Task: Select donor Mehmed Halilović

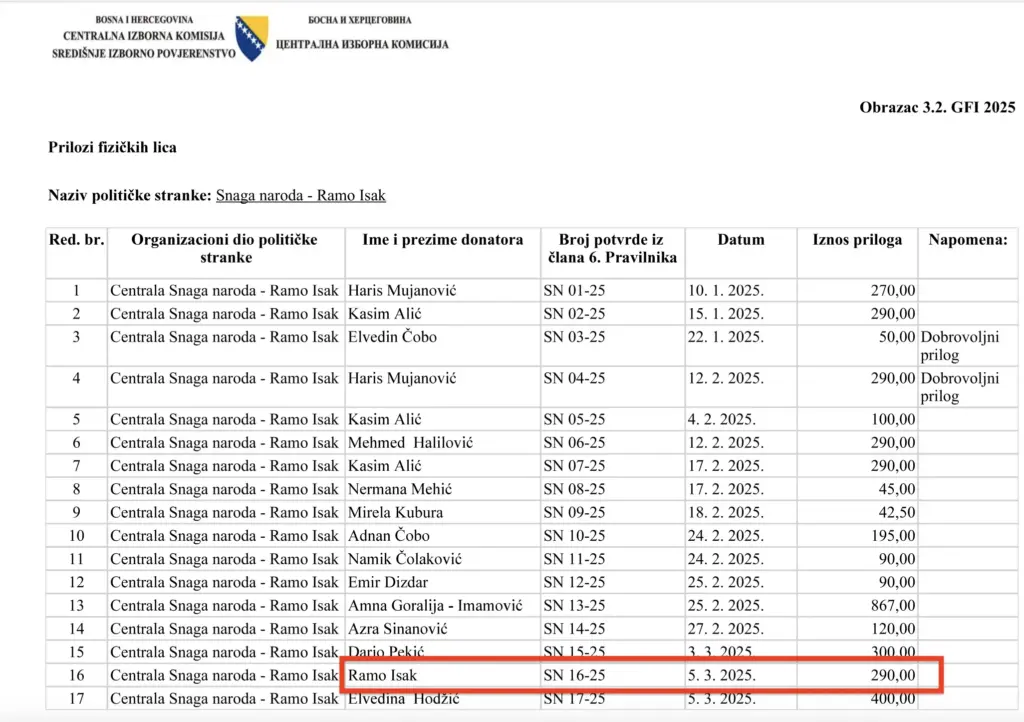Action: (410, 443)
